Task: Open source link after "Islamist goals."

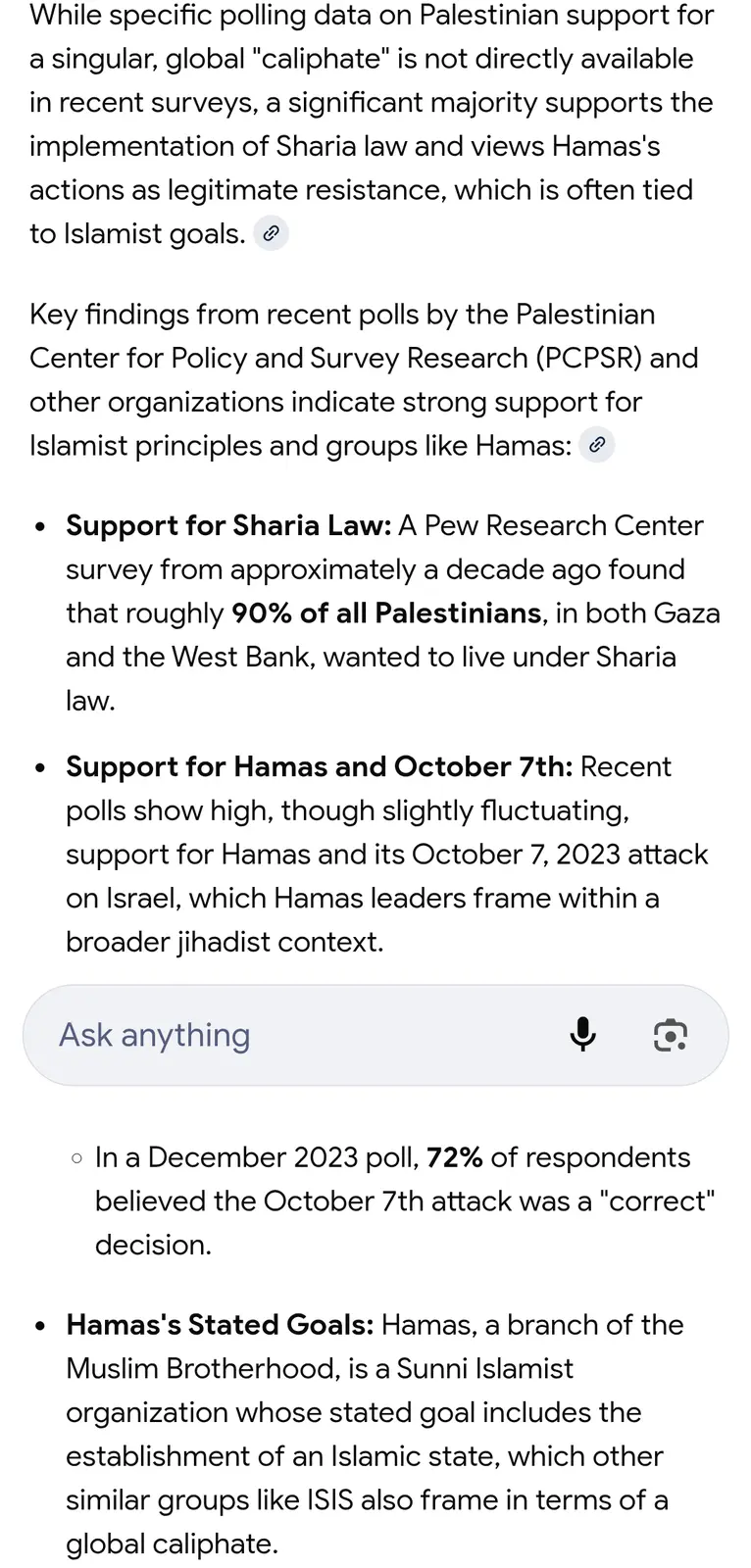Action: (271, 234)
